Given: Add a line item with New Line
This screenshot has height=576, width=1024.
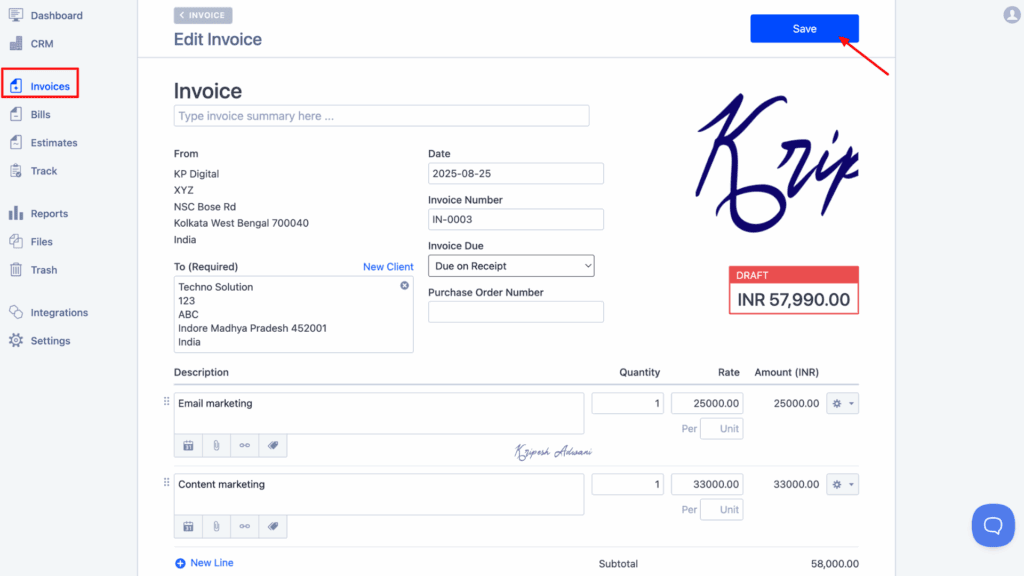Looking at the screenshot, I should tap(204, 562).
